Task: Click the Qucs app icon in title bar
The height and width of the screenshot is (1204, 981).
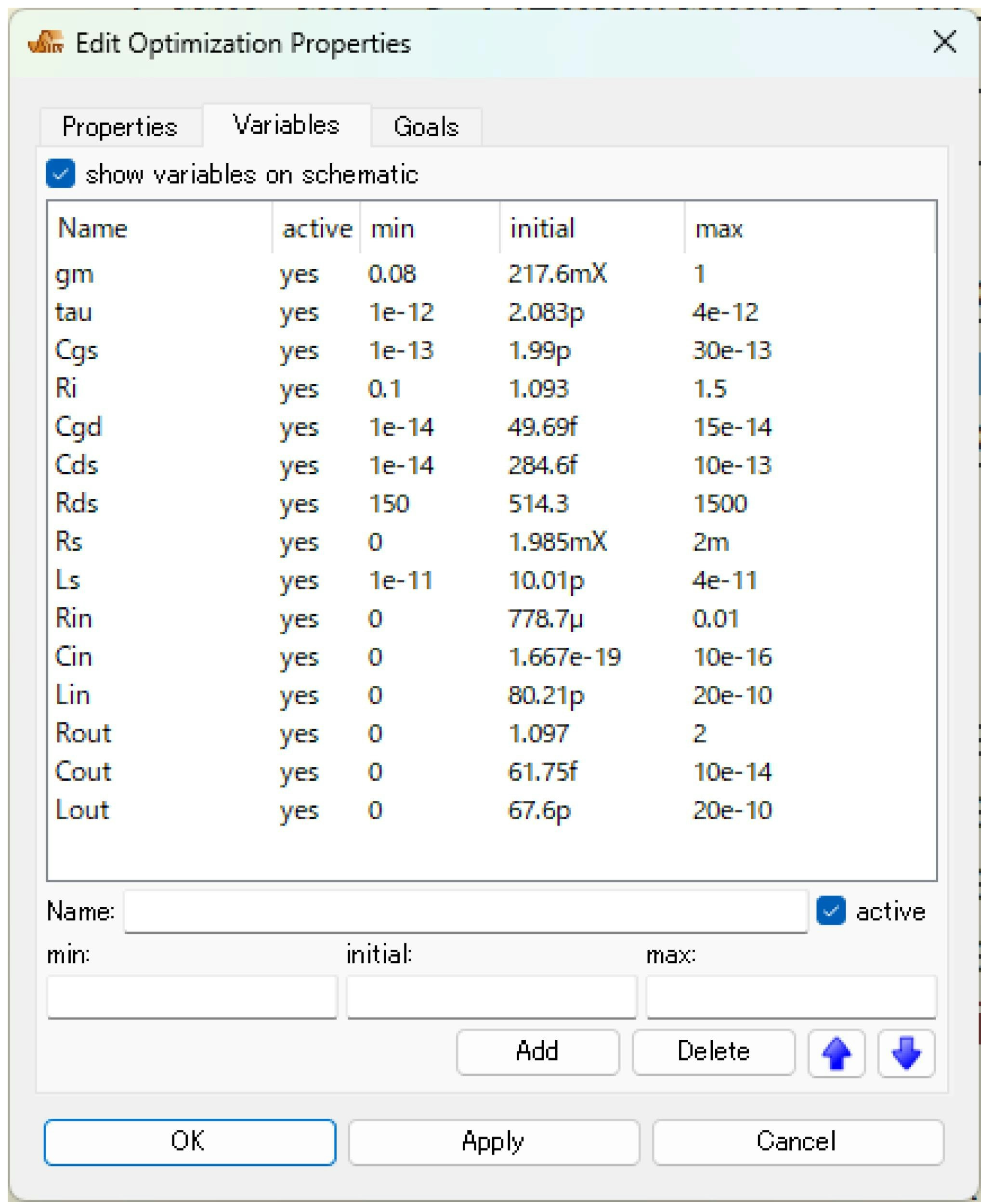Action: click(x=46, y=43)
